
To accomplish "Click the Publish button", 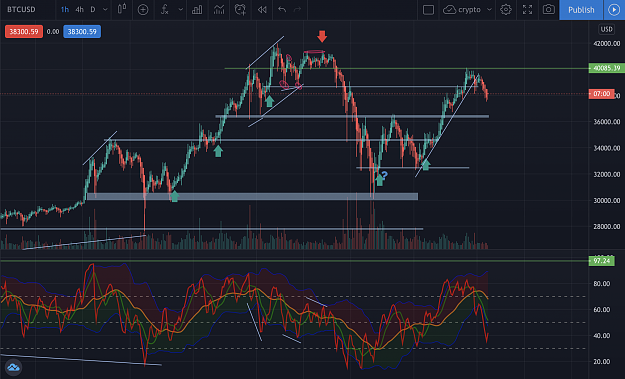I will [581, 10].
